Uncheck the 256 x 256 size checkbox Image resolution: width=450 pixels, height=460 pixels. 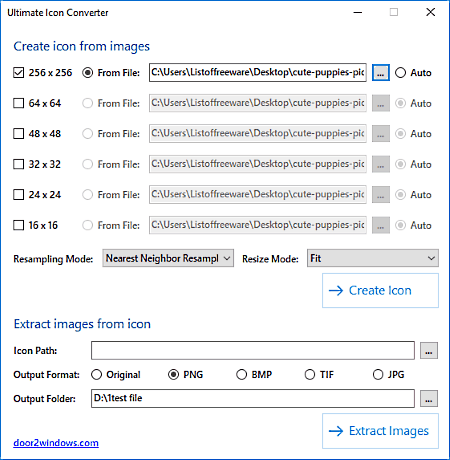[x=19, y=73]
